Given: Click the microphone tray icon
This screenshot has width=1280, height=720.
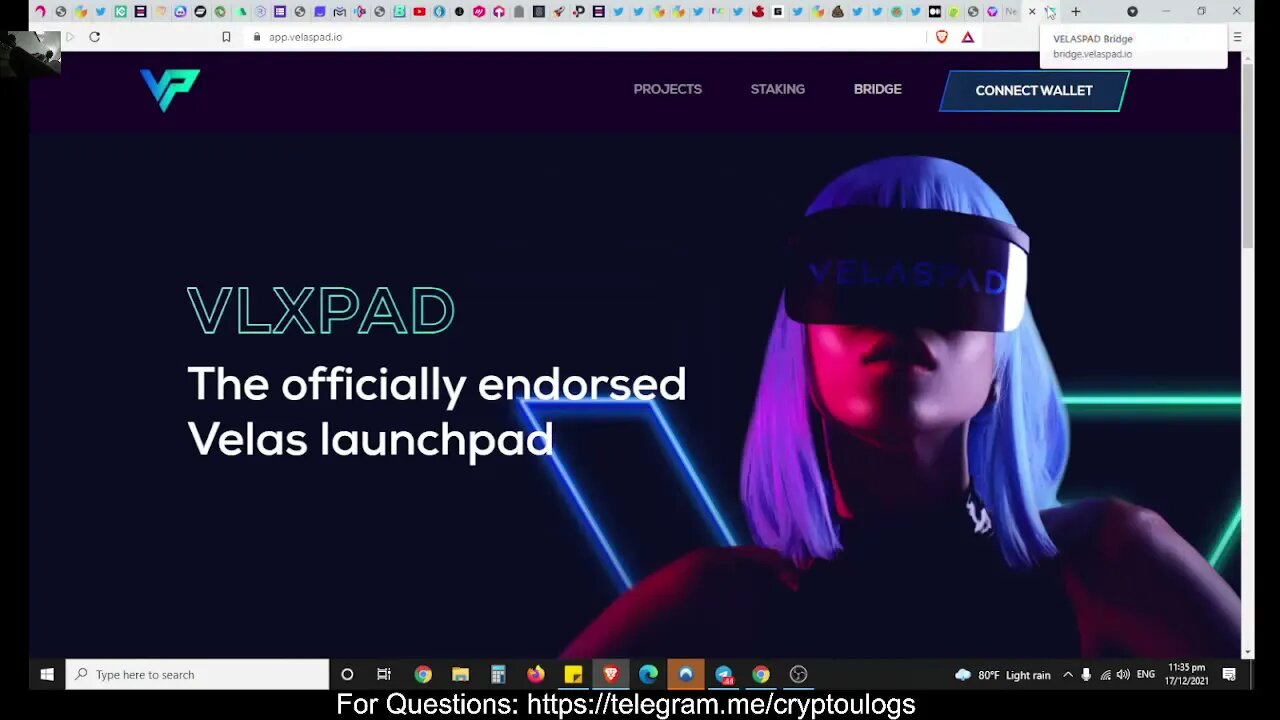Looking at the screenshot, I should click(1086, 675).
